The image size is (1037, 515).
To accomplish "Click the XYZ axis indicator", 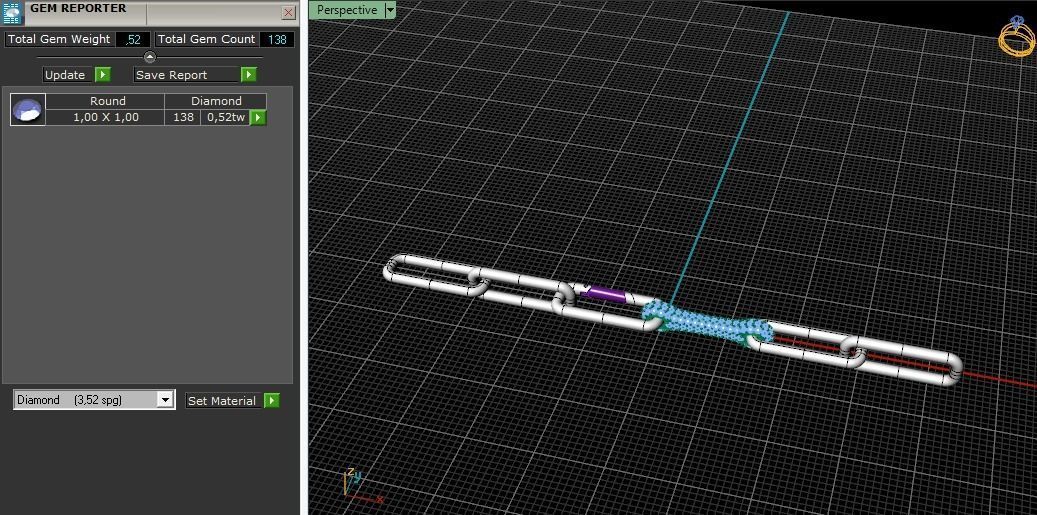I will click(360, 486).
